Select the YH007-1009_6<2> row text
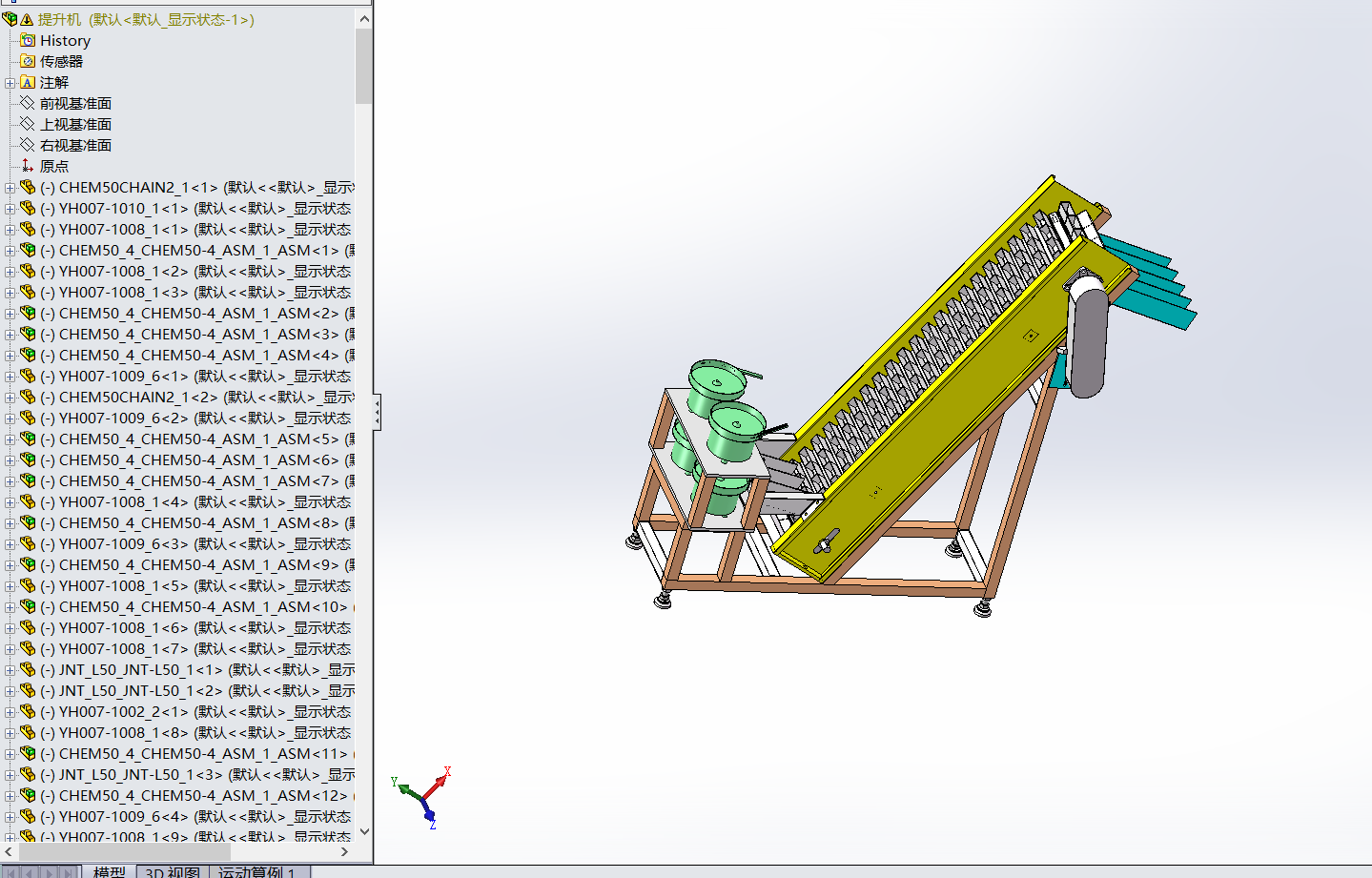 [195, 418]
